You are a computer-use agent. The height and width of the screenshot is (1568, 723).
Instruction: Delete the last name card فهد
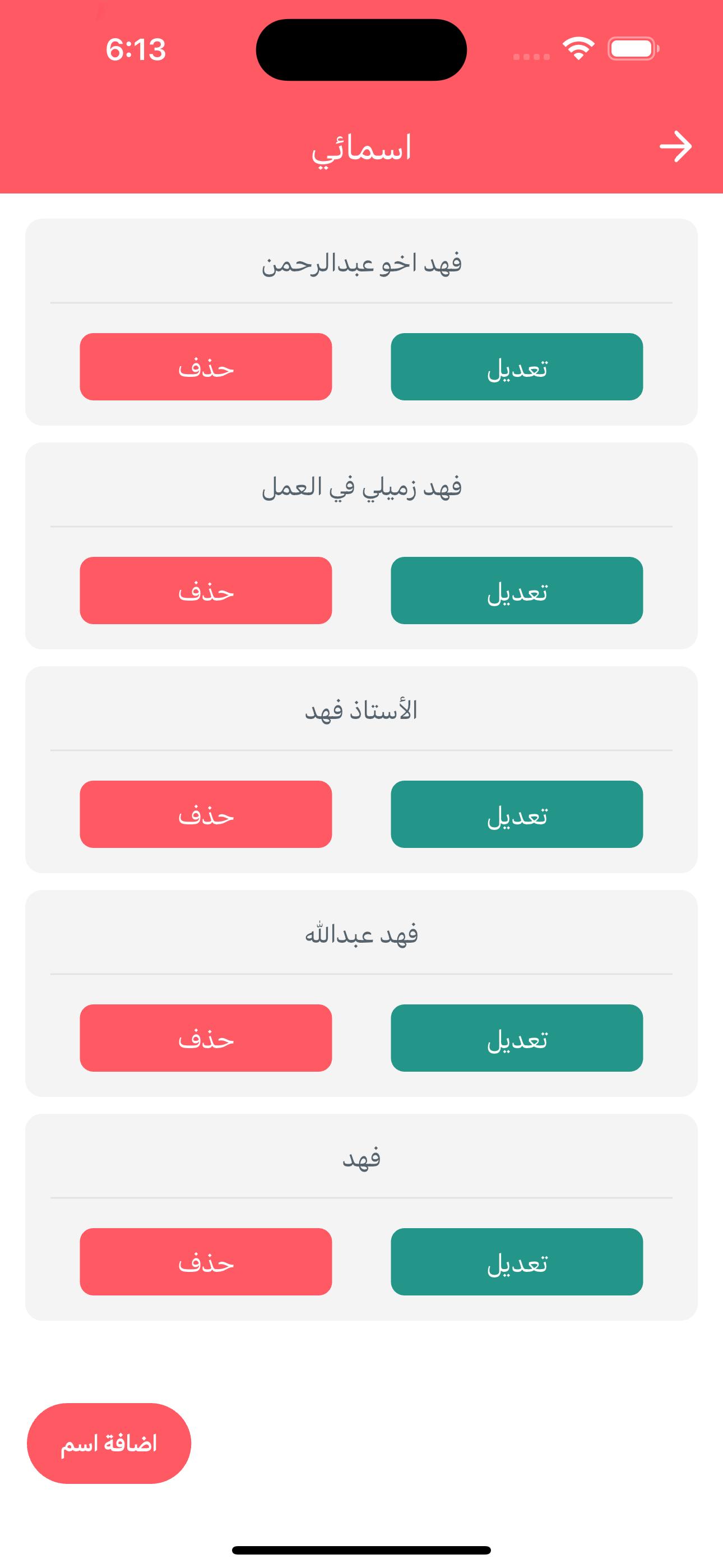pyautogui.click(x=206, y=1261)
